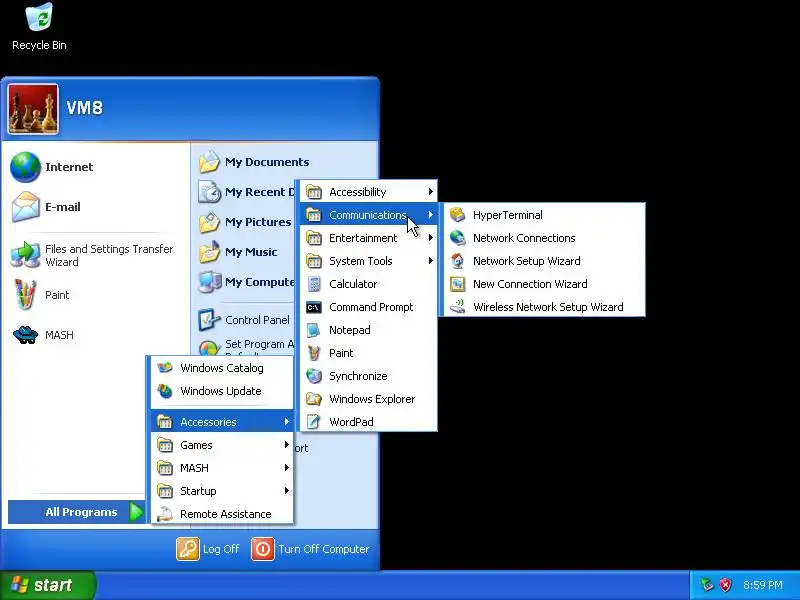Expand Communications submenu arrow
The image size is (800, 600).
pyautogui.click(x=431, y=215)
